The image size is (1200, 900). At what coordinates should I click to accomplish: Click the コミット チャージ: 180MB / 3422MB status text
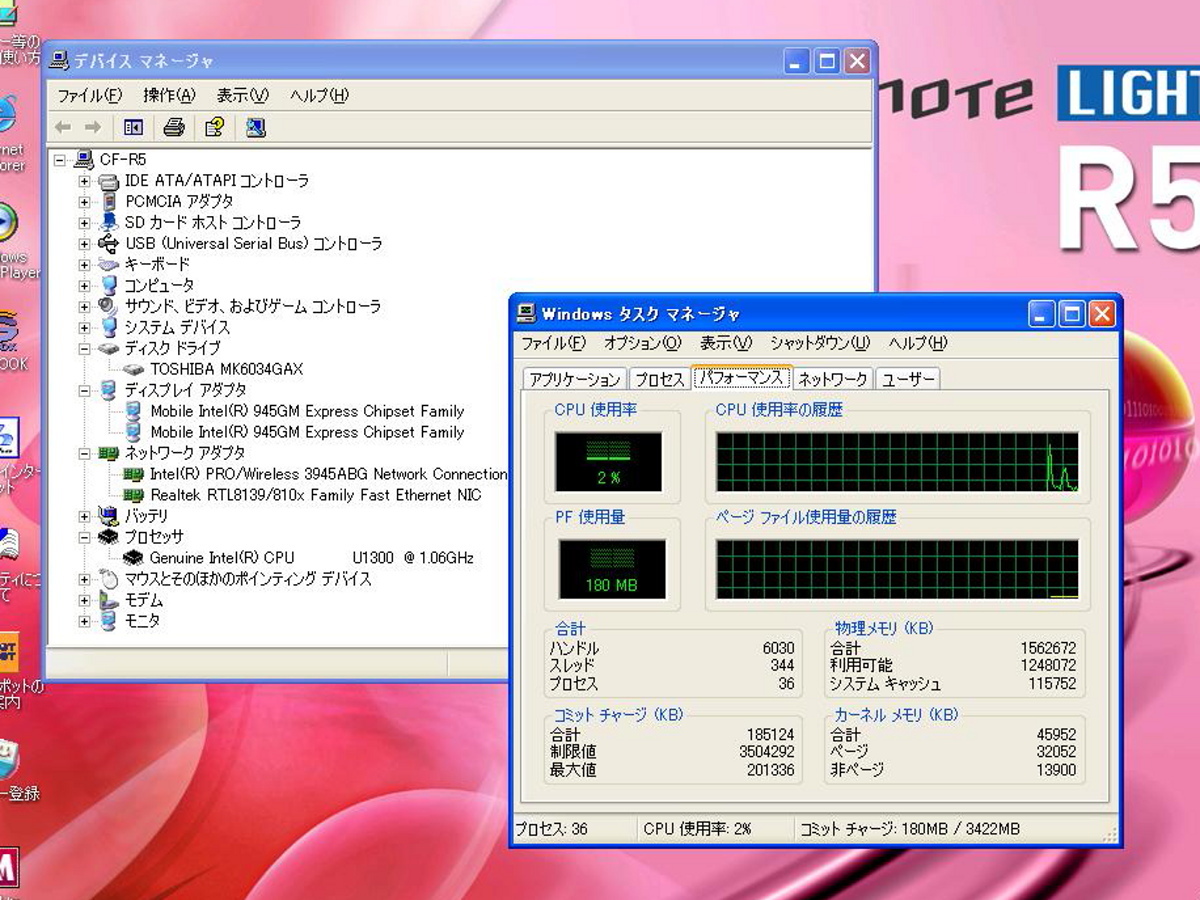click(909, 829)
